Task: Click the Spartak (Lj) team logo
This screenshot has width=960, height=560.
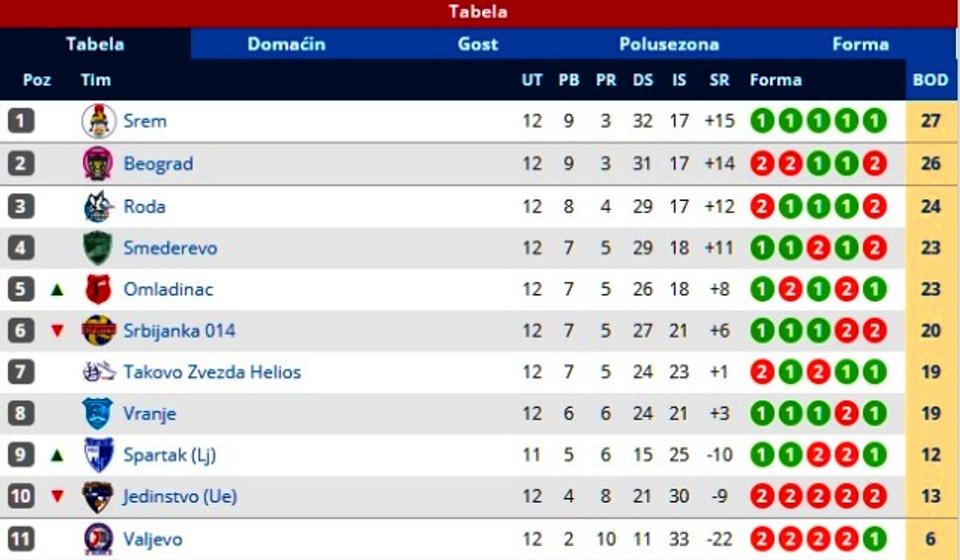Action: 98,455
